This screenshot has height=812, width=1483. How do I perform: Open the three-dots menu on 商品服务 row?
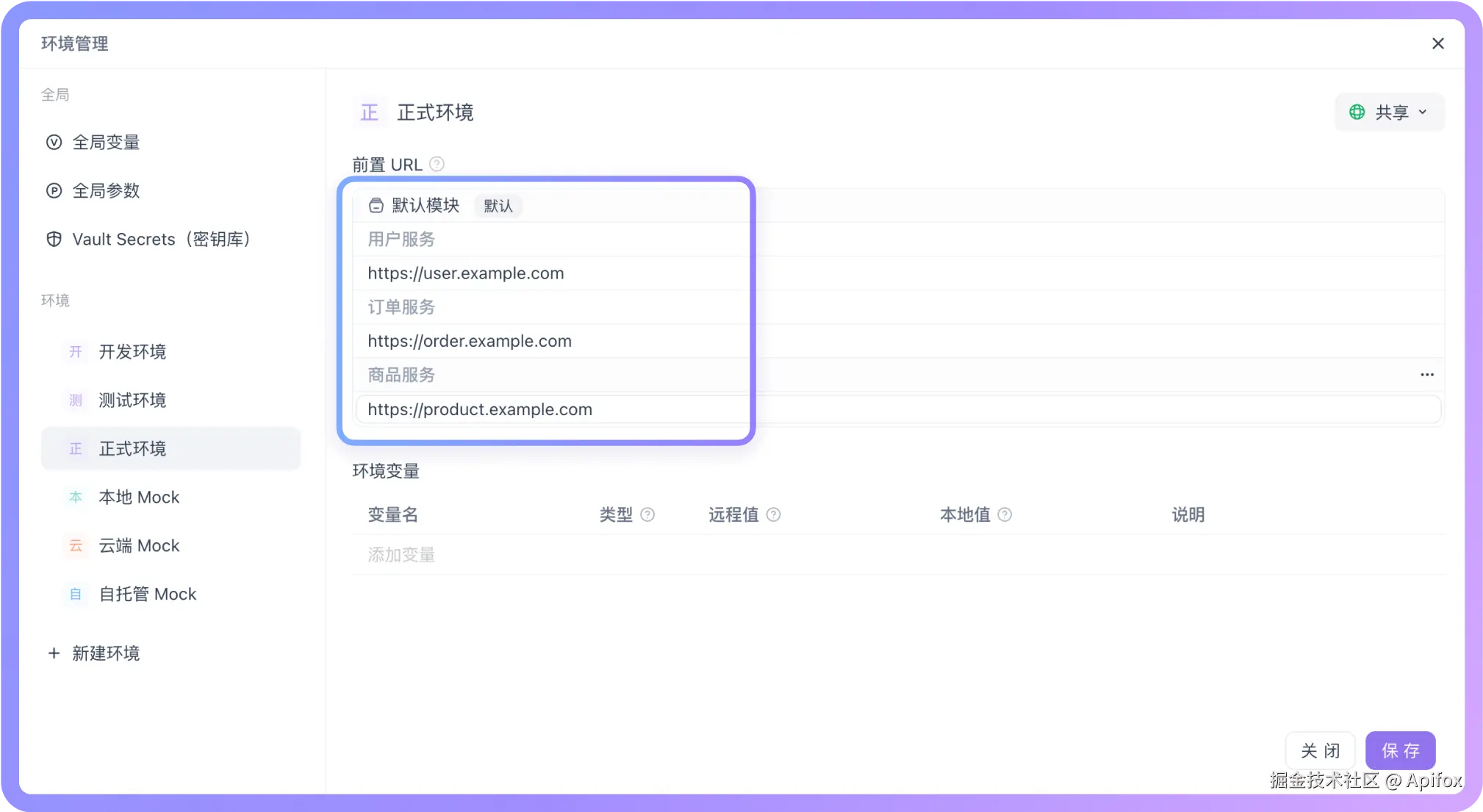pyautogui.click(x=1426, y=375)
